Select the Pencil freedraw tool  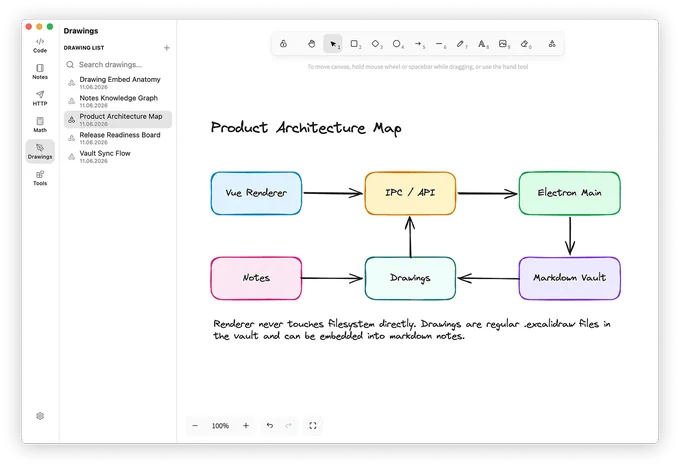pyautogui.click(x=461, y=44)
